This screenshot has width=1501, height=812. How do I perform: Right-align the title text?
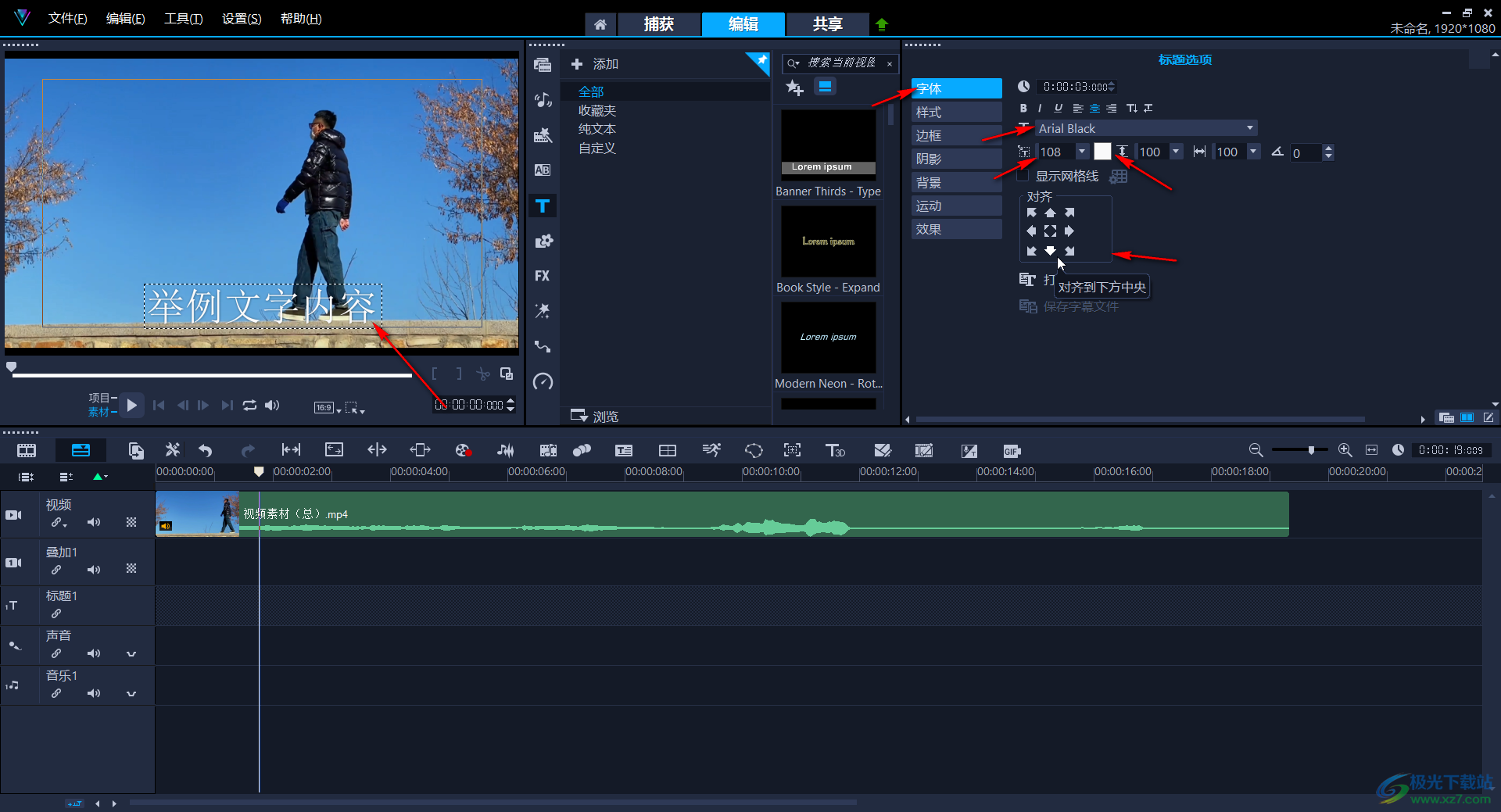tap(1111, 108)
